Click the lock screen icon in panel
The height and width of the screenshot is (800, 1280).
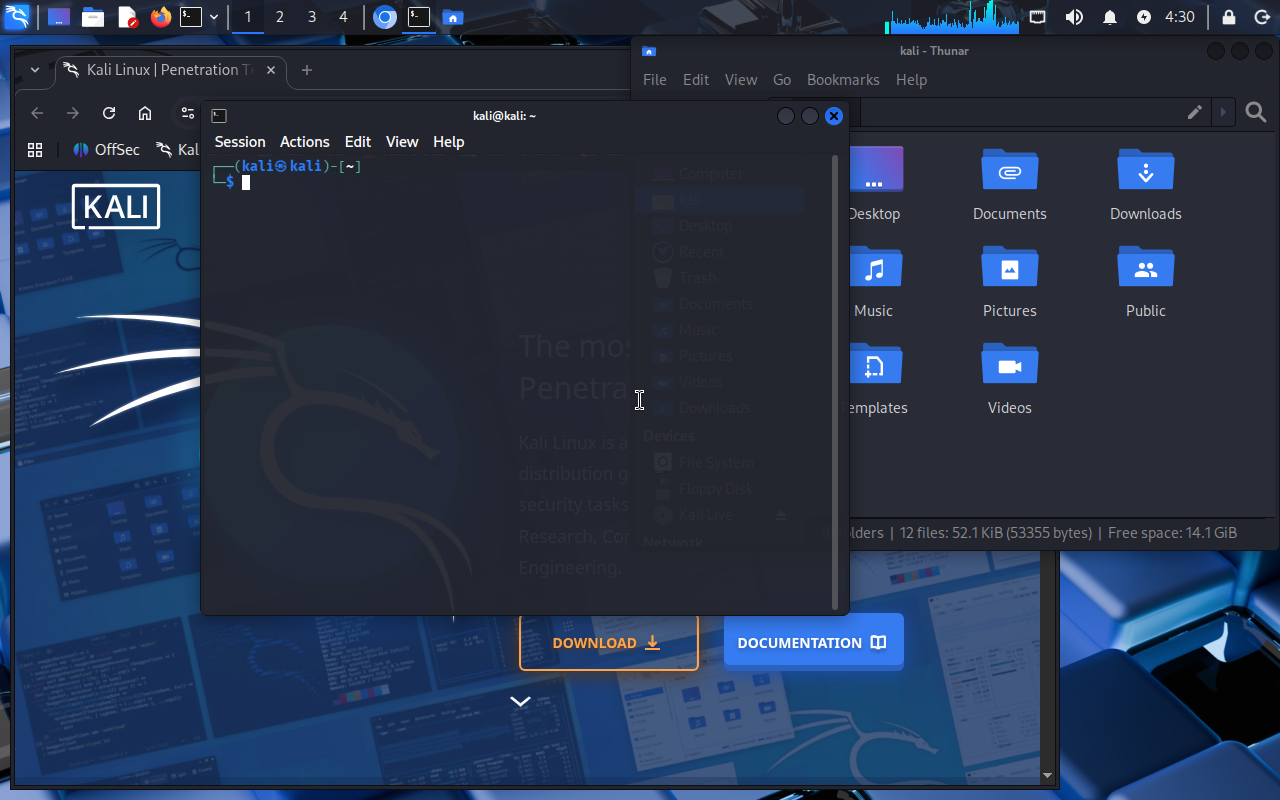pyautogui.click(x=1229, y=17)
